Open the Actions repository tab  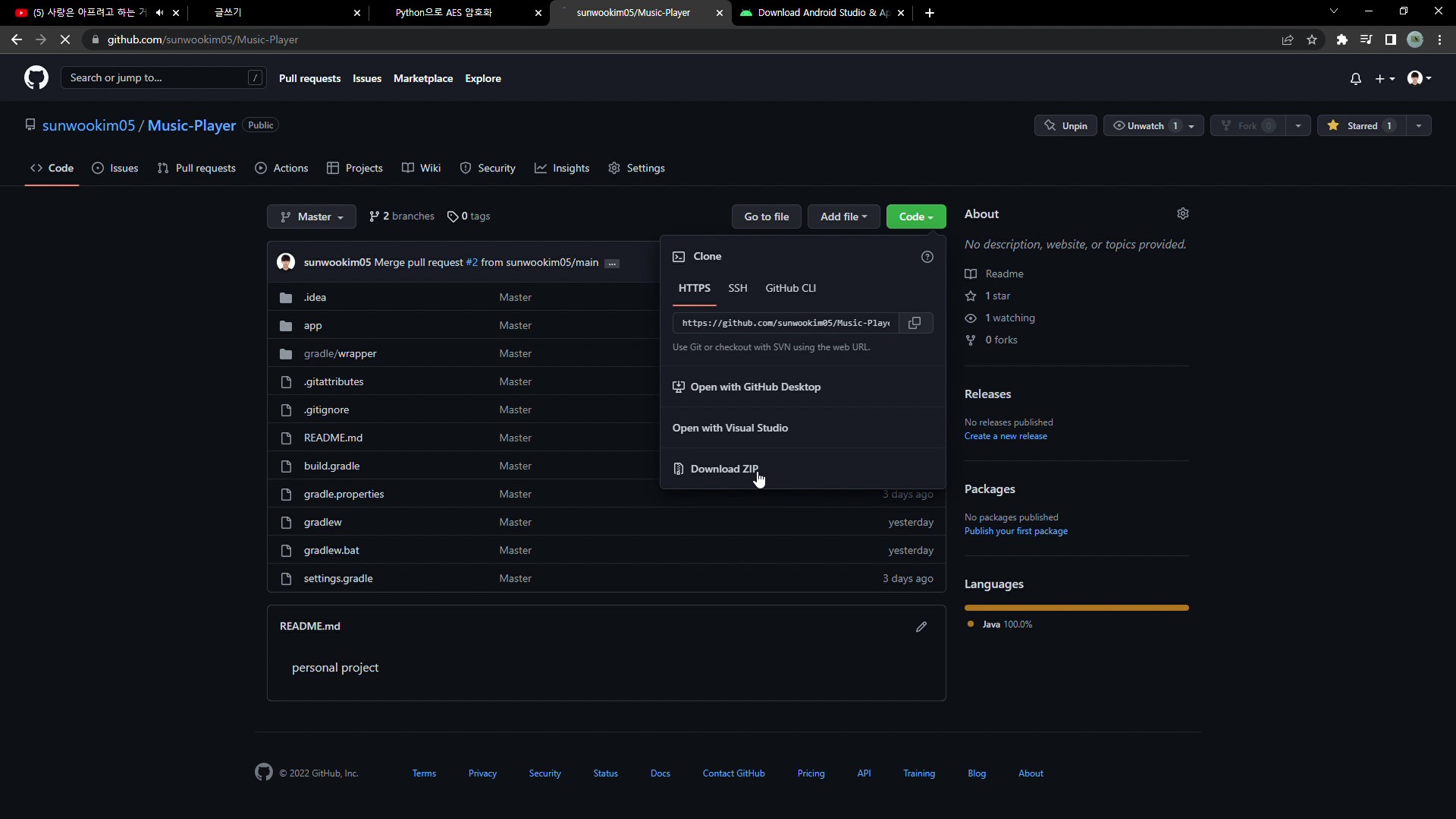click(x=281, y=168)
